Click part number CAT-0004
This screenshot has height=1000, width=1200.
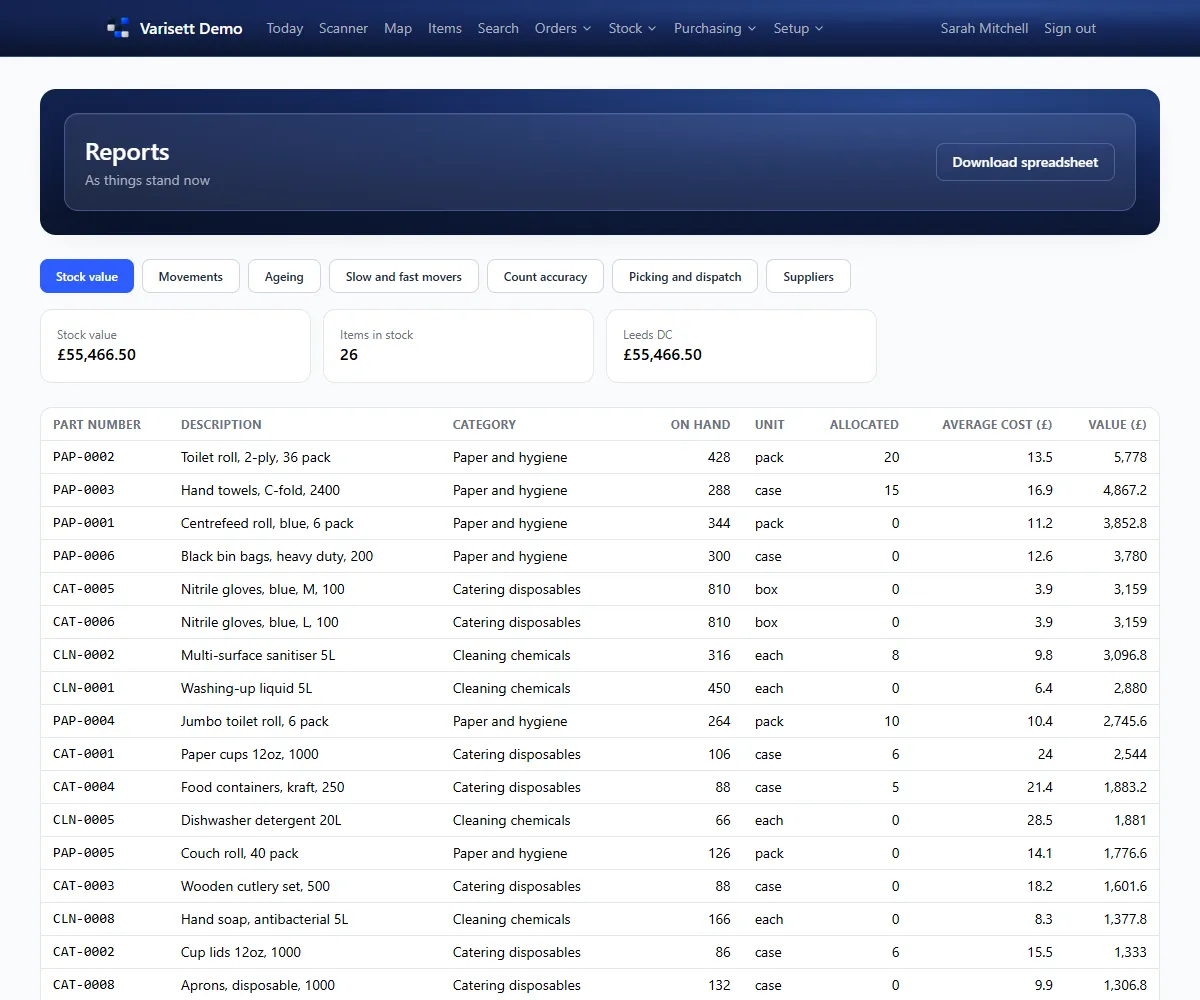(84, 787)
